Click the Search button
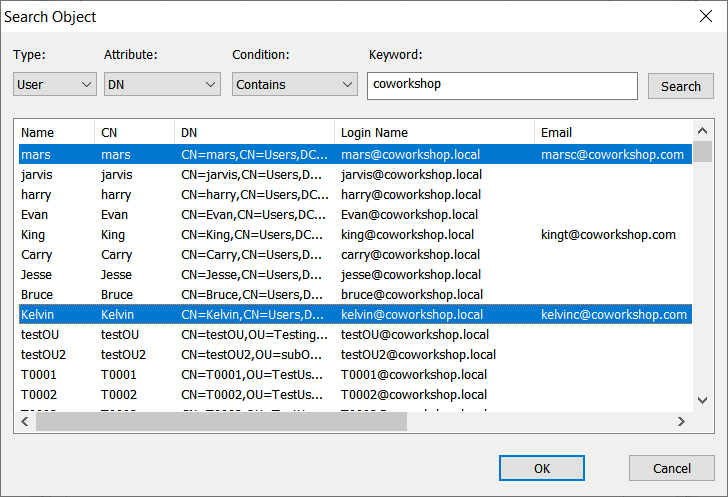The width and height of the screenshot is (728, 497). click(681, 86)
